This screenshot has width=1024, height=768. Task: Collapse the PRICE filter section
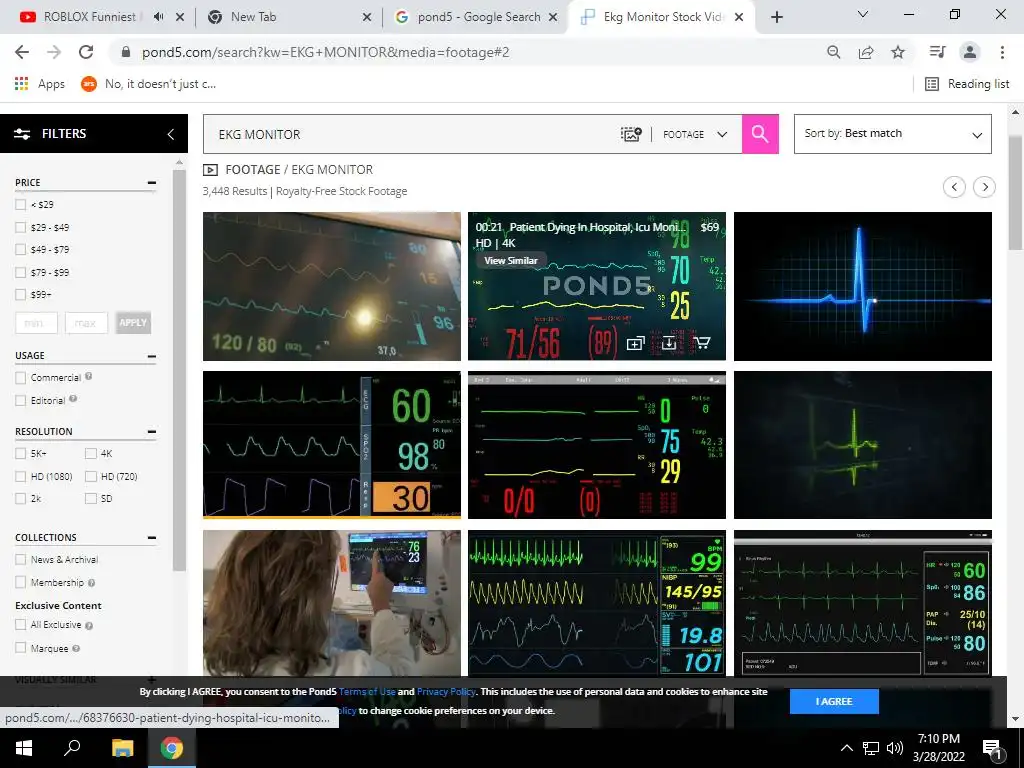click(x=152, y=183)
